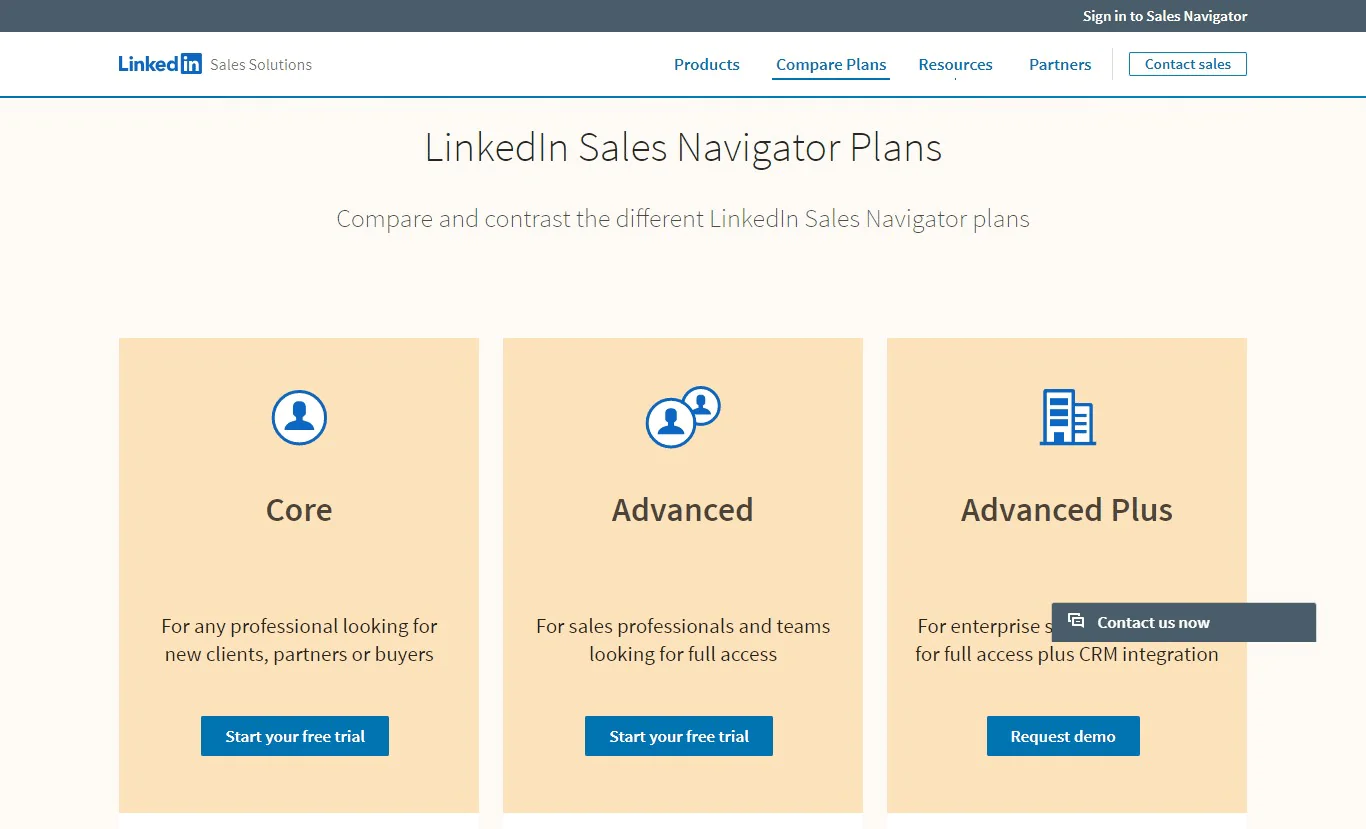Click the LinkedIn logo
Image resolution: width=1366 pixels, height=829 pixels.
tap(159, 63)
